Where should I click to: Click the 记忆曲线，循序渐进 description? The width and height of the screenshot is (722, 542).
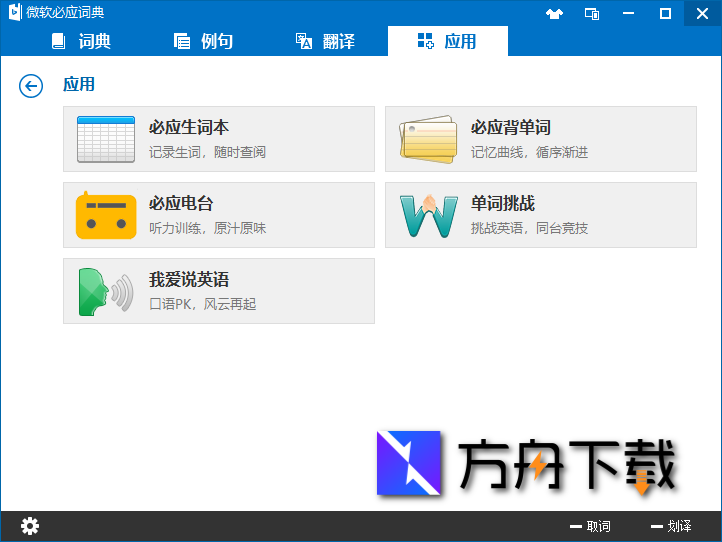[x=529, y=152]
